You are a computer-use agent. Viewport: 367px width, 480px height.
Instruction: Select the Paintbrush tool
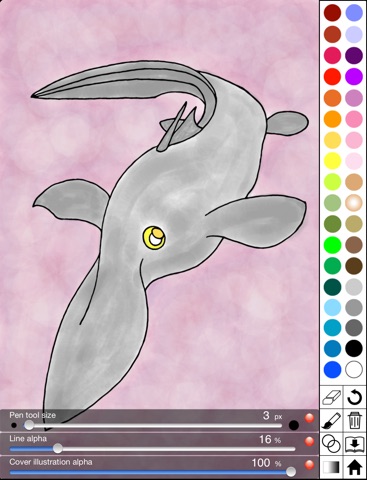[x=331, y=421]
